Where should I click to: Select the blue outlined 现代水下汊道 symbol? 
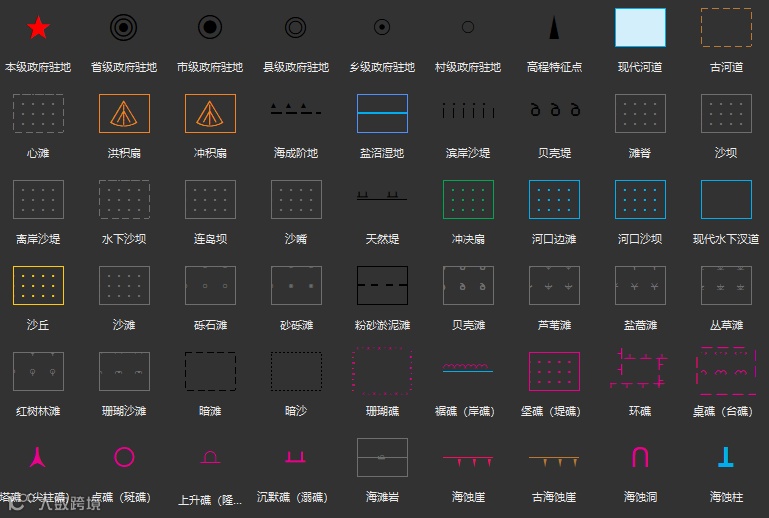(x=726, y=199)
